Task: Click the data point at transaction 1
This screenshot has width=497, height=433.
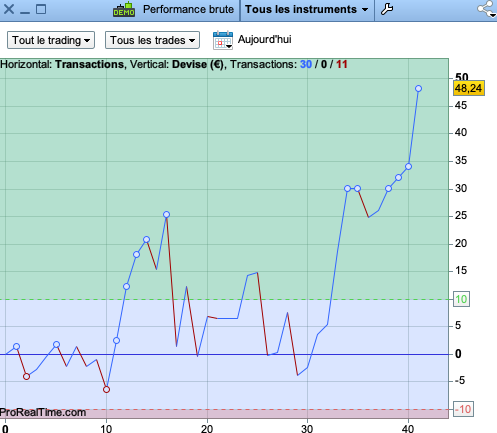Action: (x=16, y=347)
